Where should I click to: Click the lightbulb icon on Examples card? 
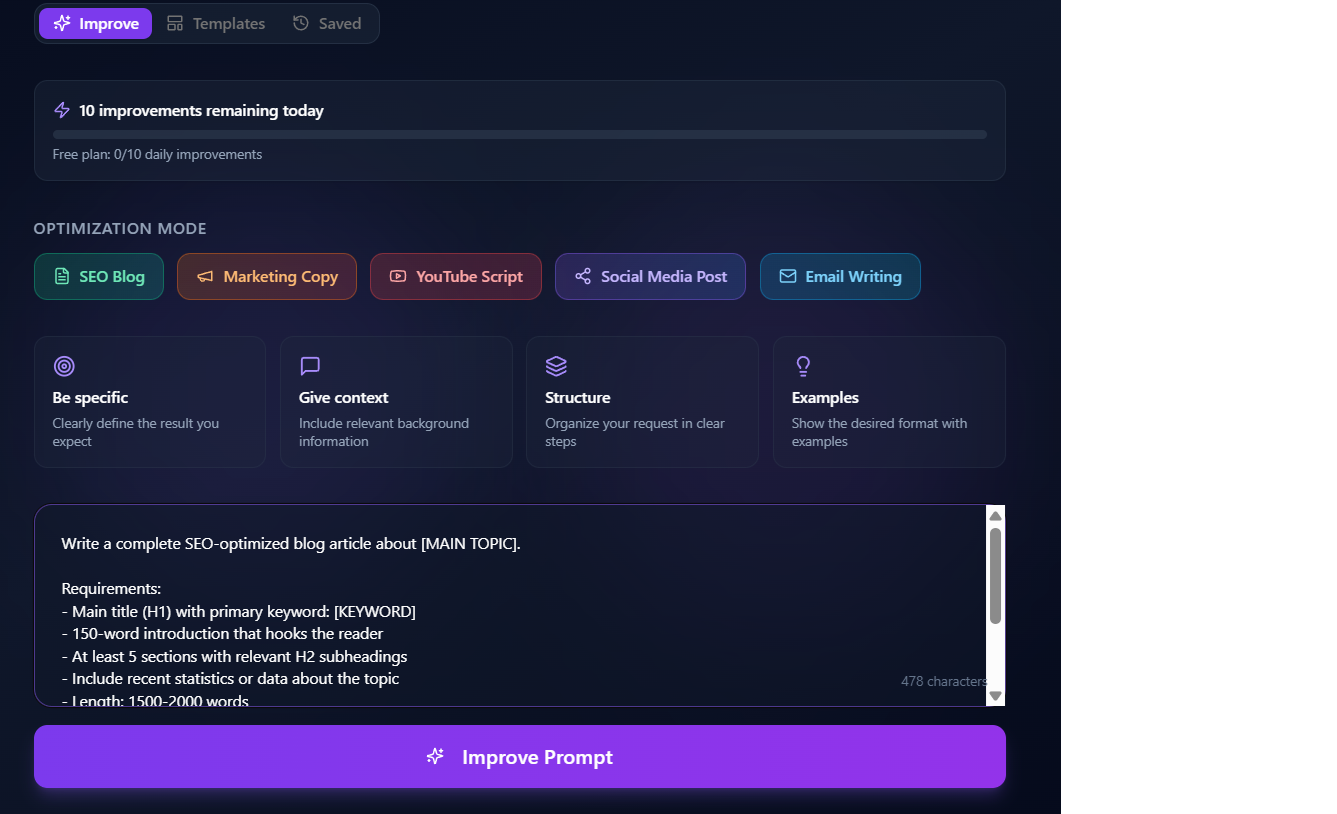pyautogui.click(x=803, y=366)
